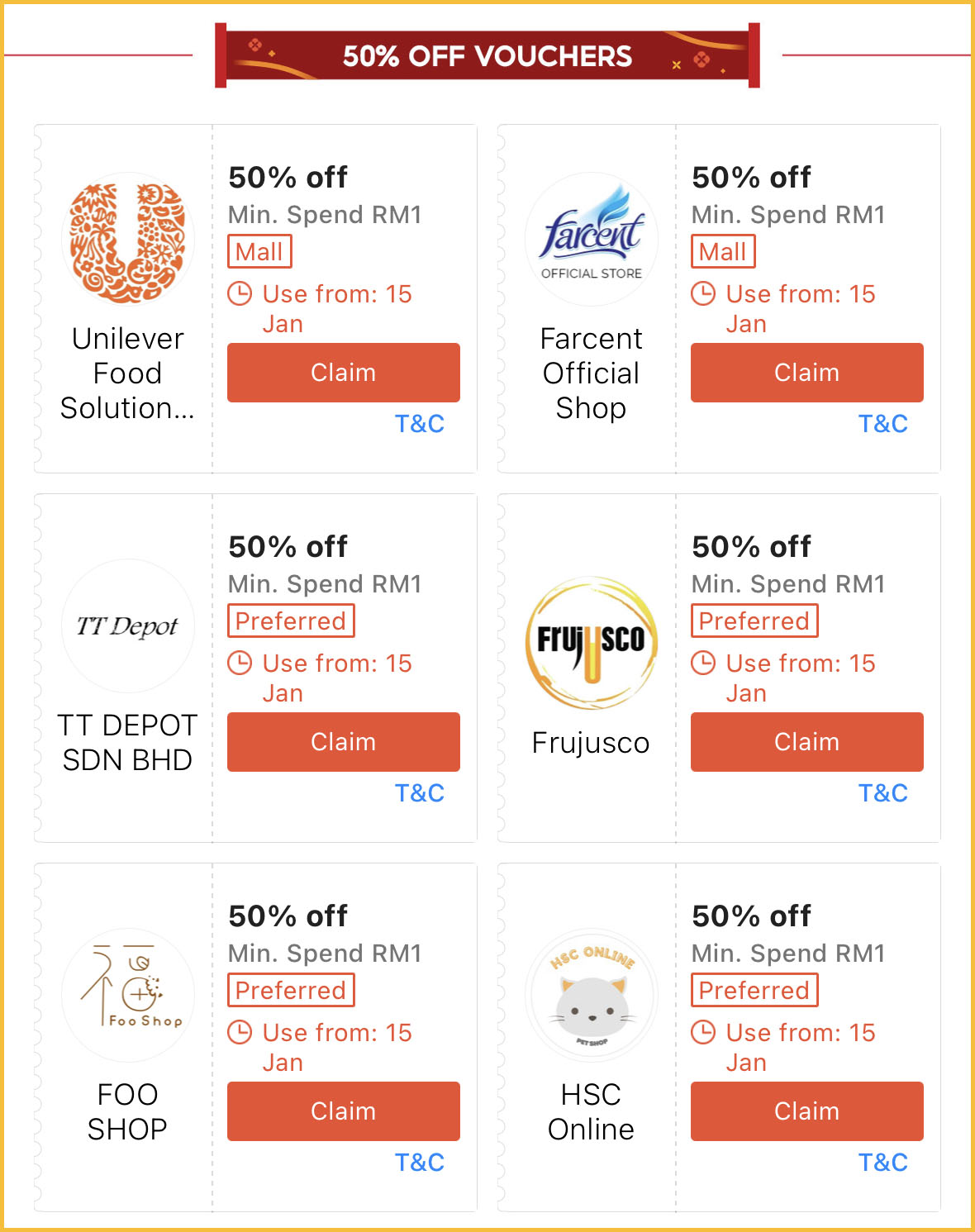This screenshot has height=1232, width=975.
Task: Open the TT Depot shop logo
Action: pyautogui.click(x=128, y=626)
